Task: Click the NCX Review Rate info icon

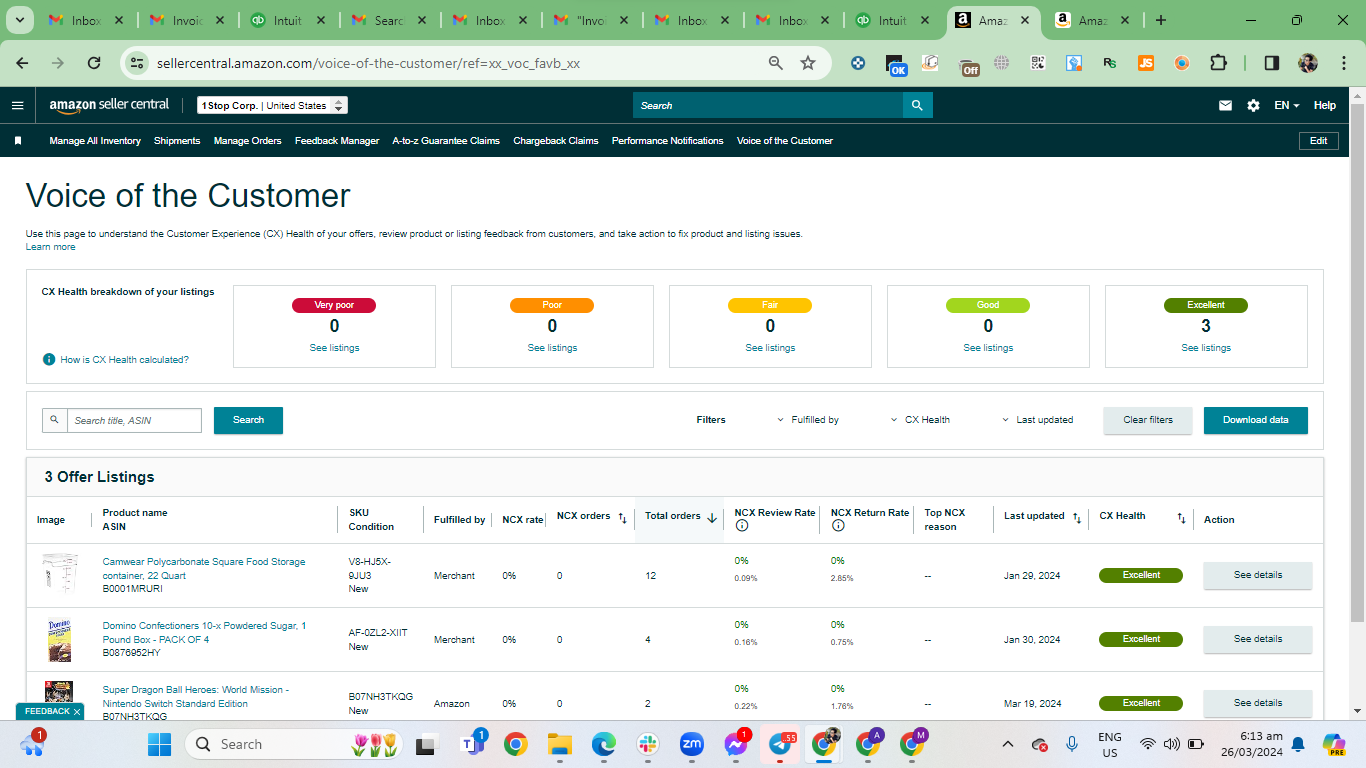Action: [741, 526]
